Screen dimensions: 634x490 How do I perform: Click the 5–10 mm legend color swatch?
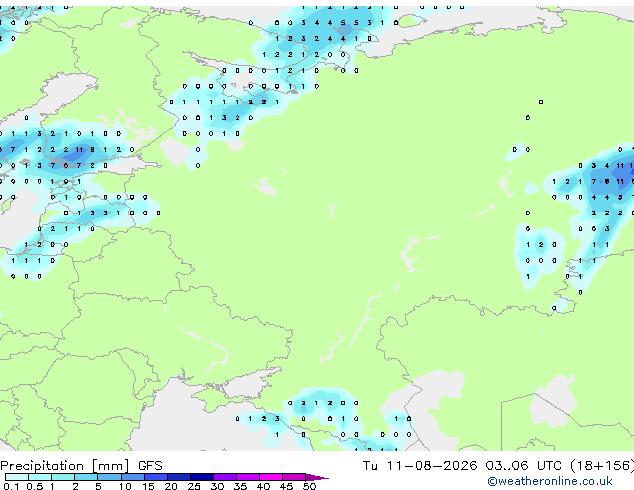click(109, 477)
